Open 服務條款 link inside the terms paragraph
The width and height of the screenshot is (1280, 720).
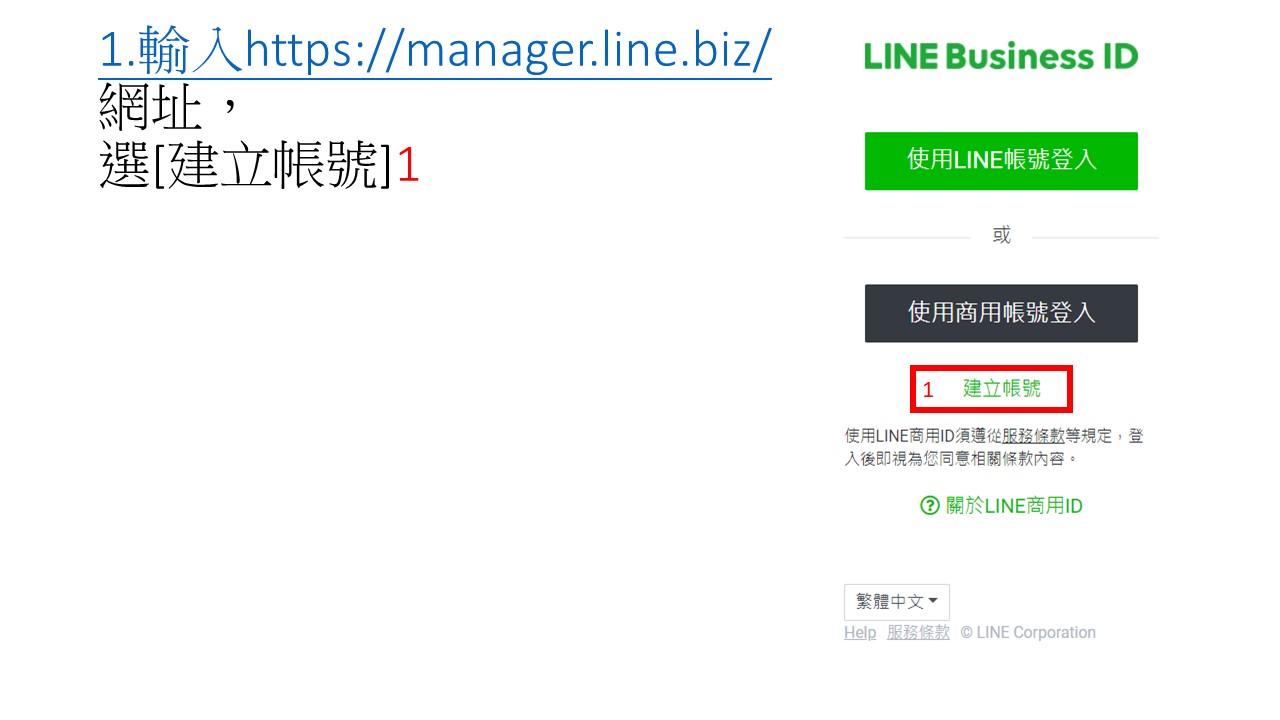click(1033, 436)
